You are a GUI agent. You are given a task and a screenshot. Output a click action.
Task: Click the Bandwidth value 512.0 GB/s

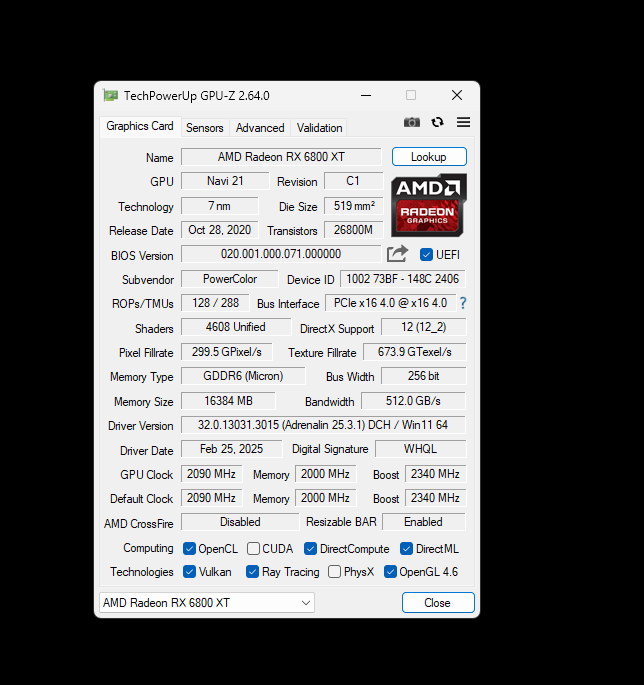(x=413, y=401)
